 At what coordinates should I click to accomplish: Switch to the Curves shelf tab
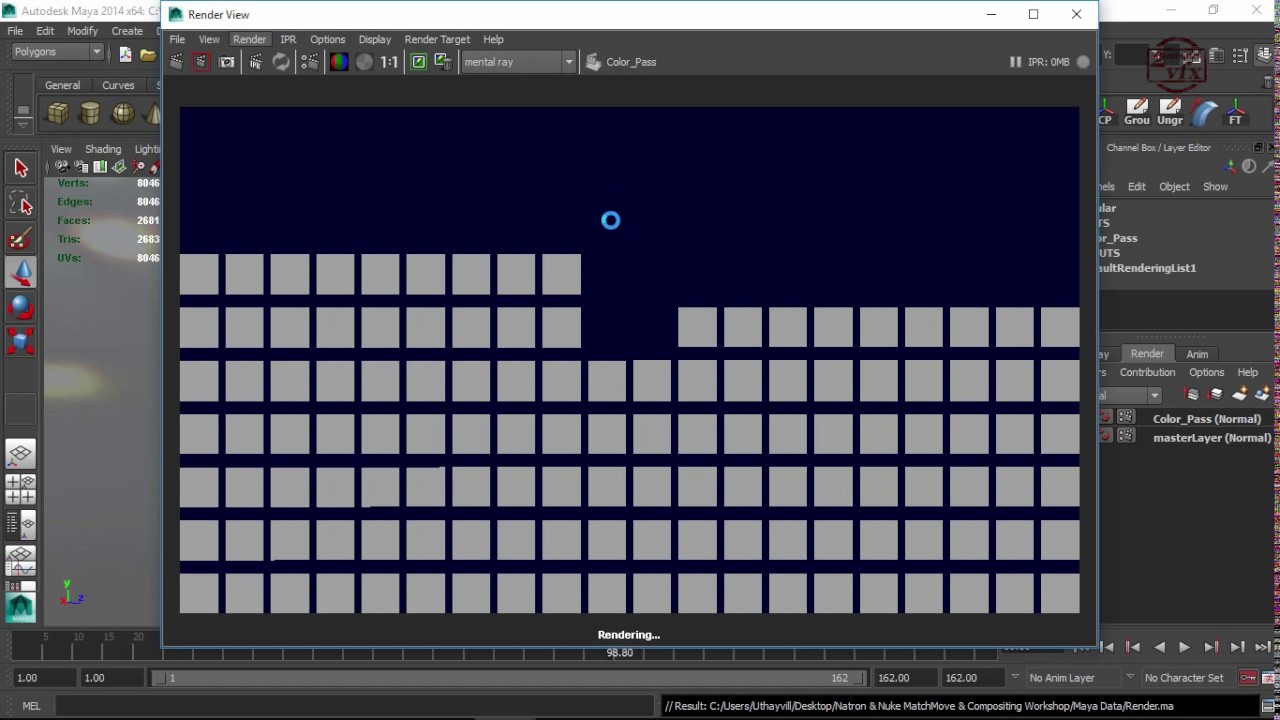118,85
